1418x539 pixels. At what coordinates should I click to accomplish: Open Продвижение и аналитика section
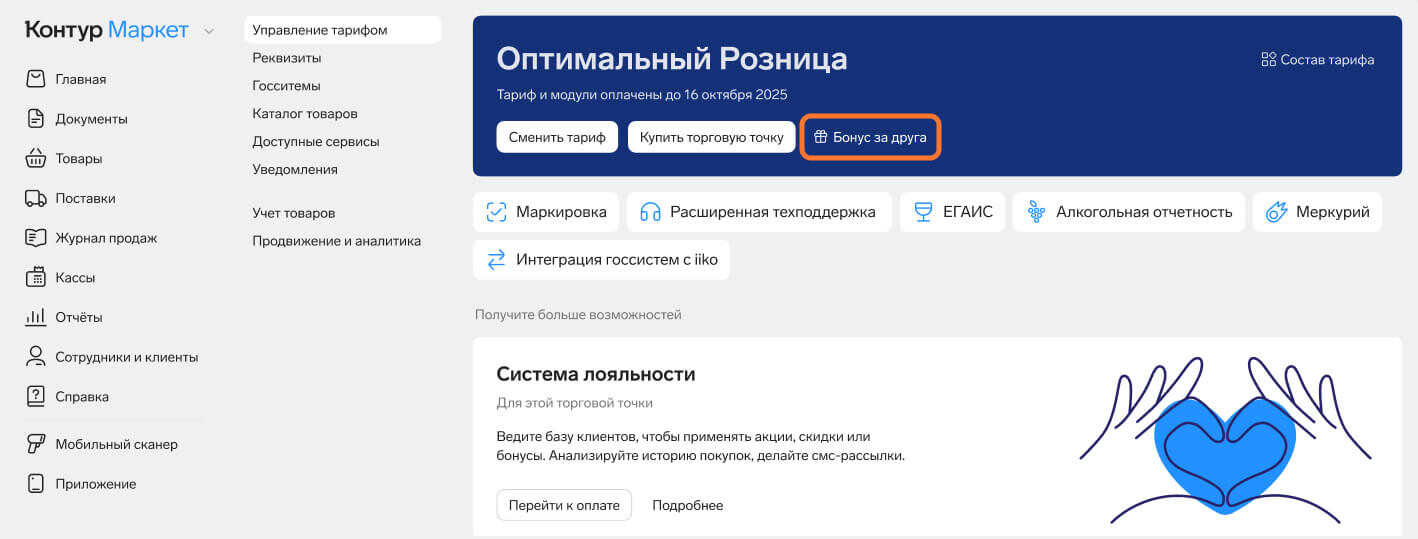[337, 241]
